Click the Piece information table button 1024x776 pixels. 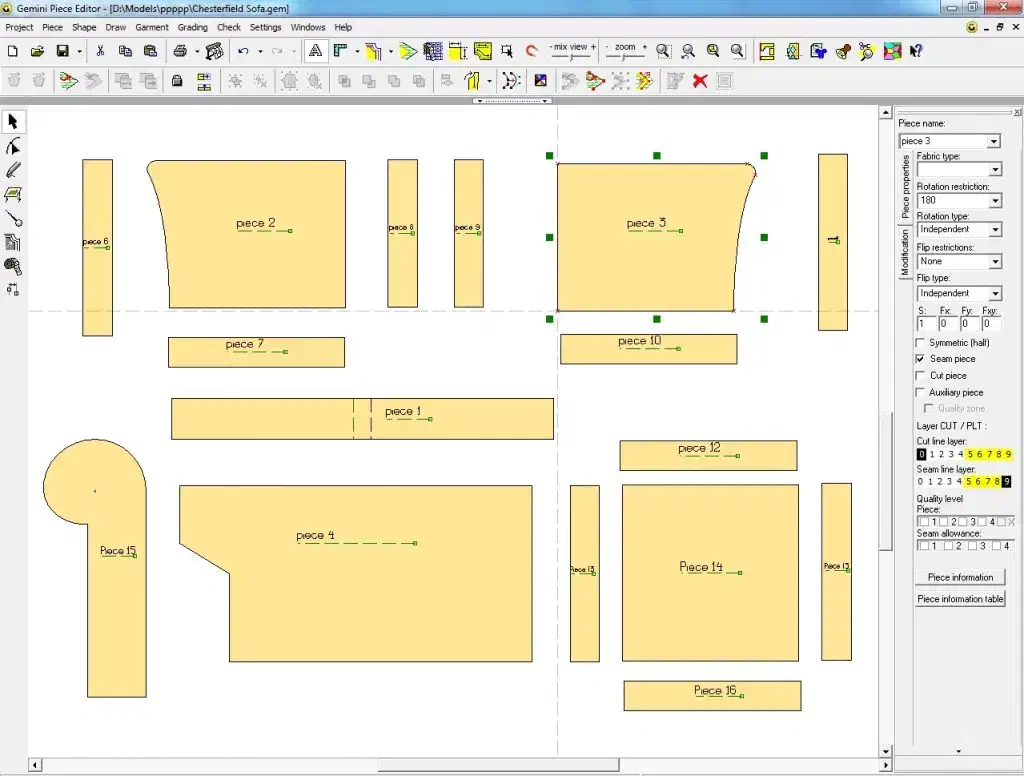pyautogui.click(x=960, y=599)
